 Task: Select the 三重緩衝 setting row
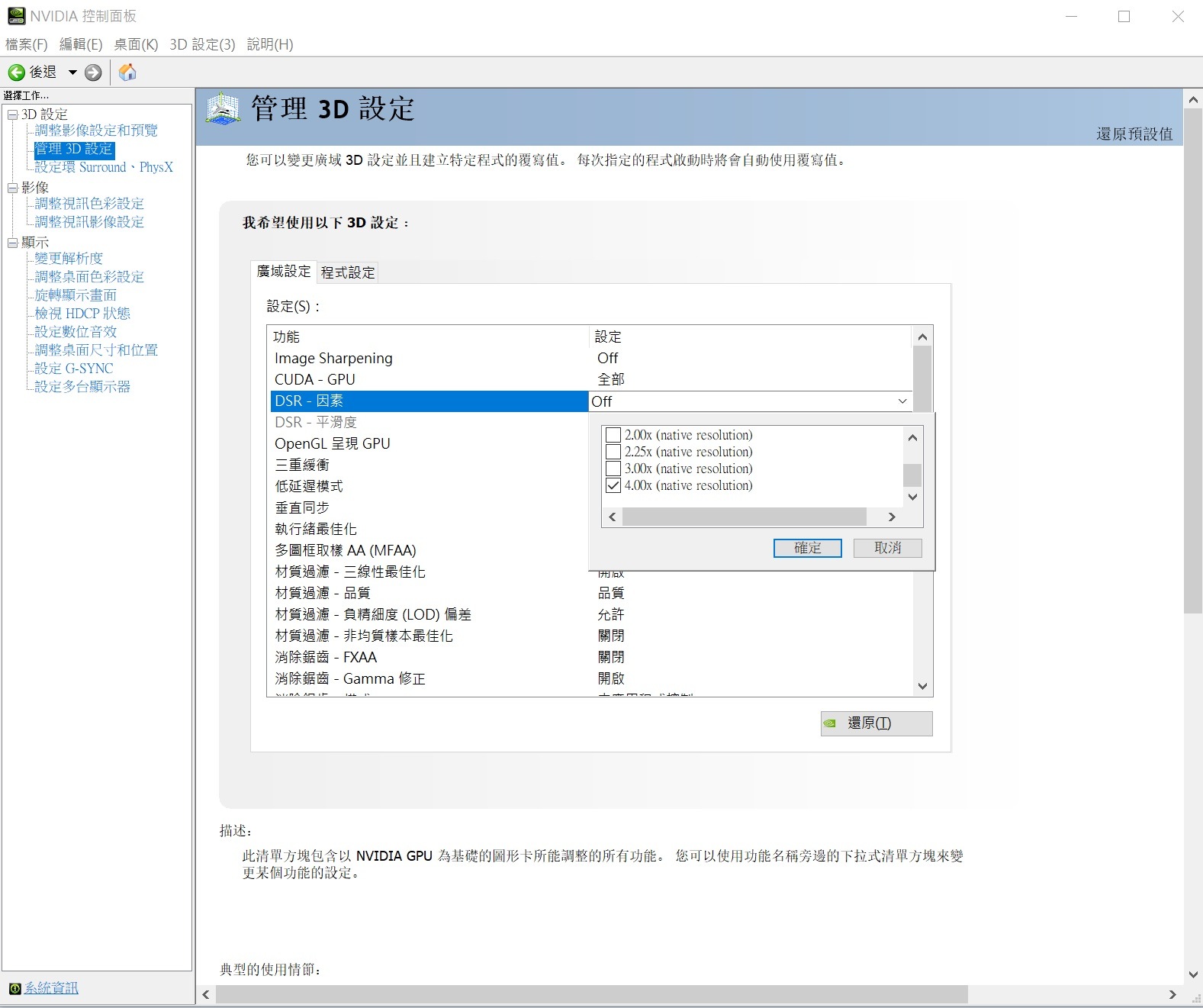click(429, 465)
